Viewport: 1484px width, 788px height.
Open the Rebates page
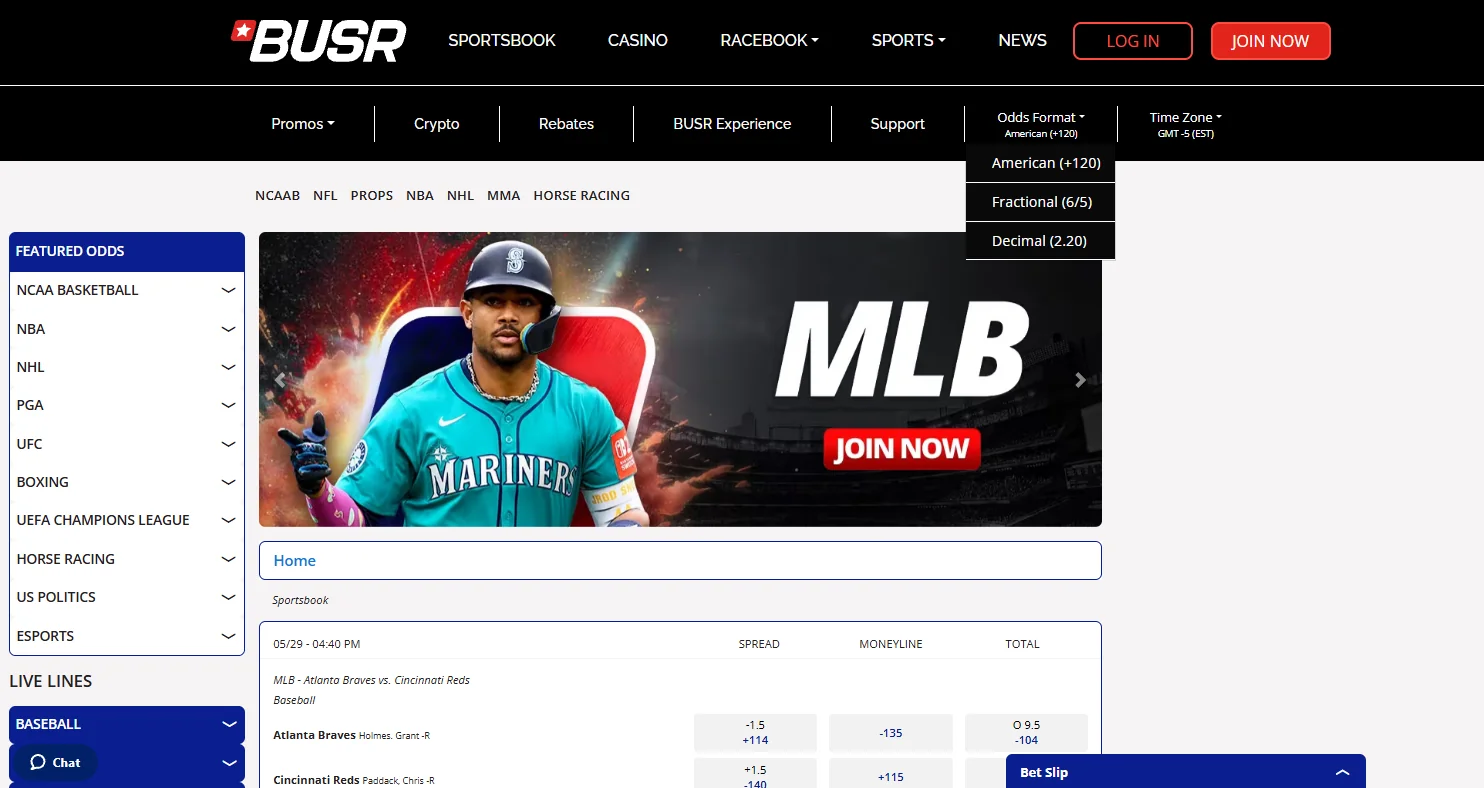(x=566, y=124)
